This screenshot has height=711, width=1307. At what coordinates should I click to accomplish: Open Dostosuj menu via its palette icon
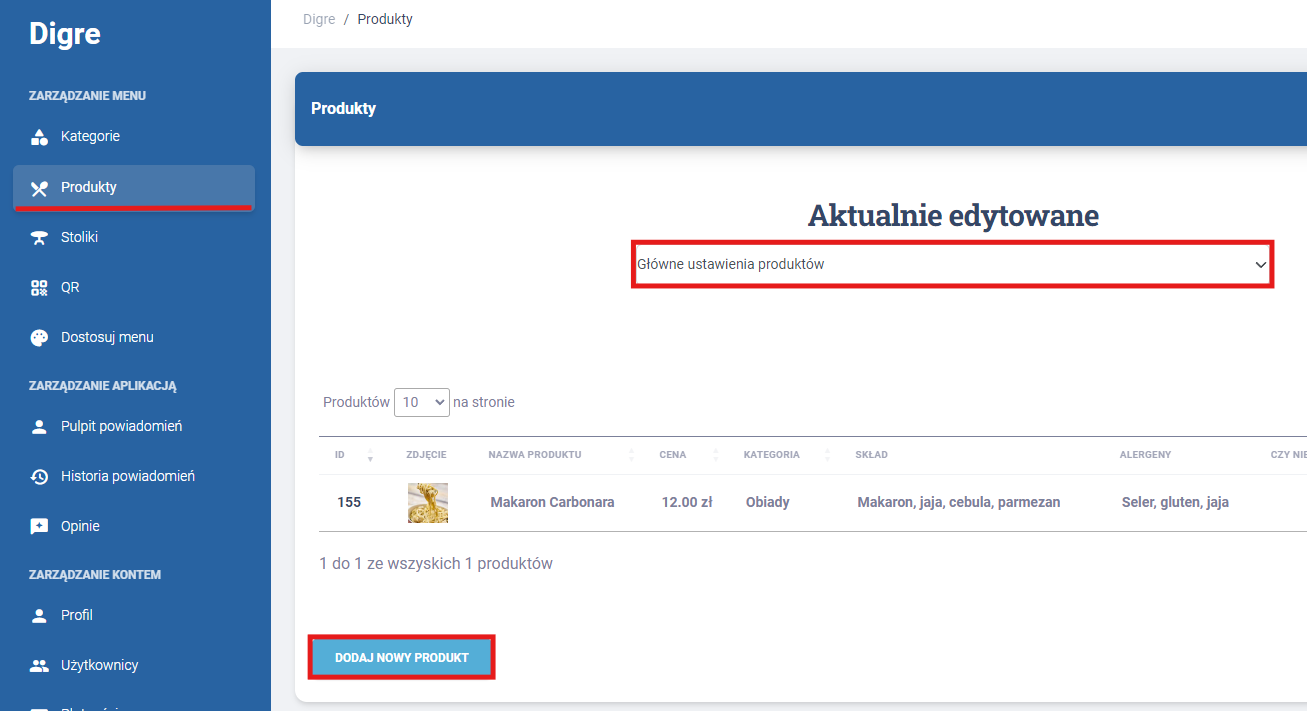pyautogui.click(x=39, y=337)
